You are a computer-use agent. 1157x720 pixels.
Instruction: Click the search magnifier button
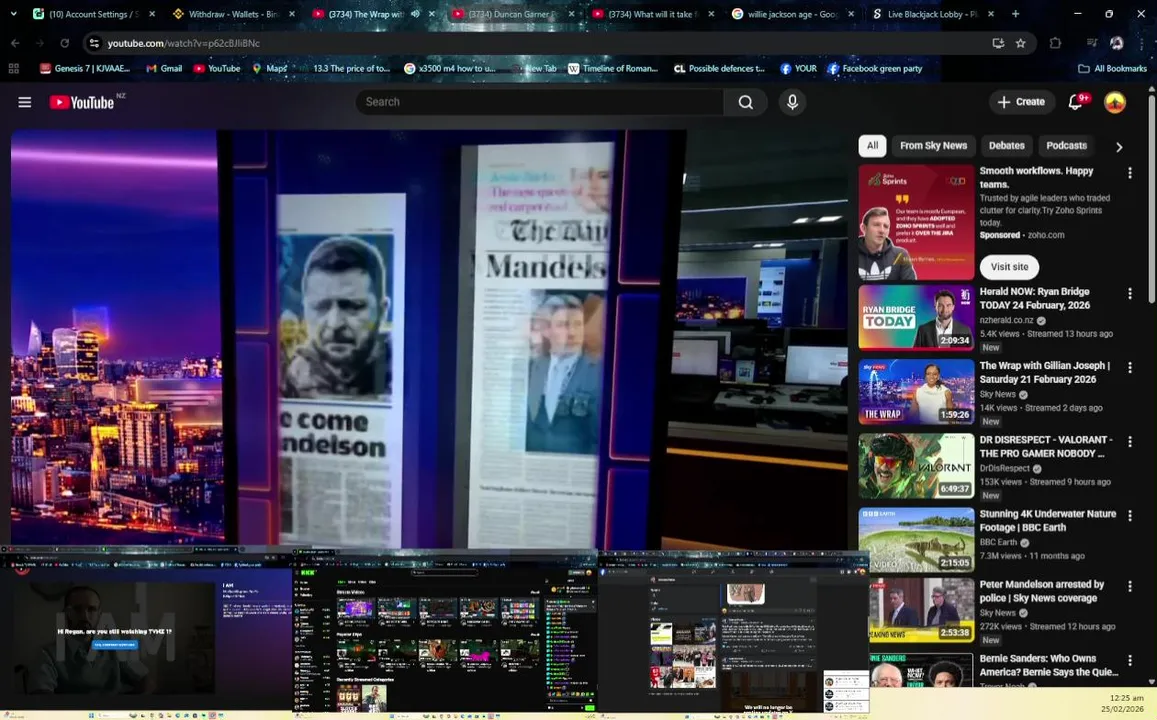tap(745, 102)
